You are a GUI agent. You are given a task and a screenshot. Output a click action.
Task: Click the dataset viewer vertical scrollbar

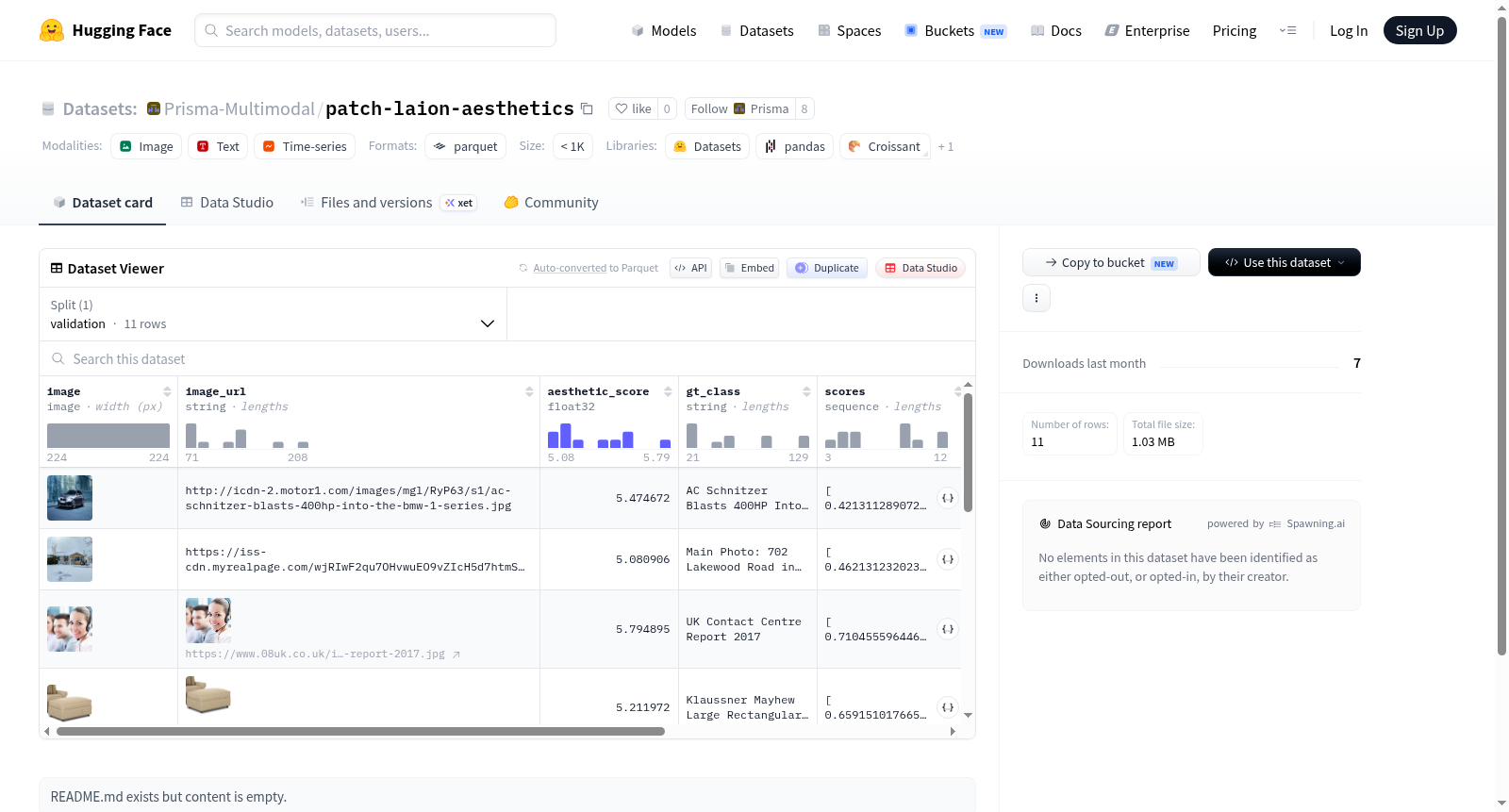[968, 453]
